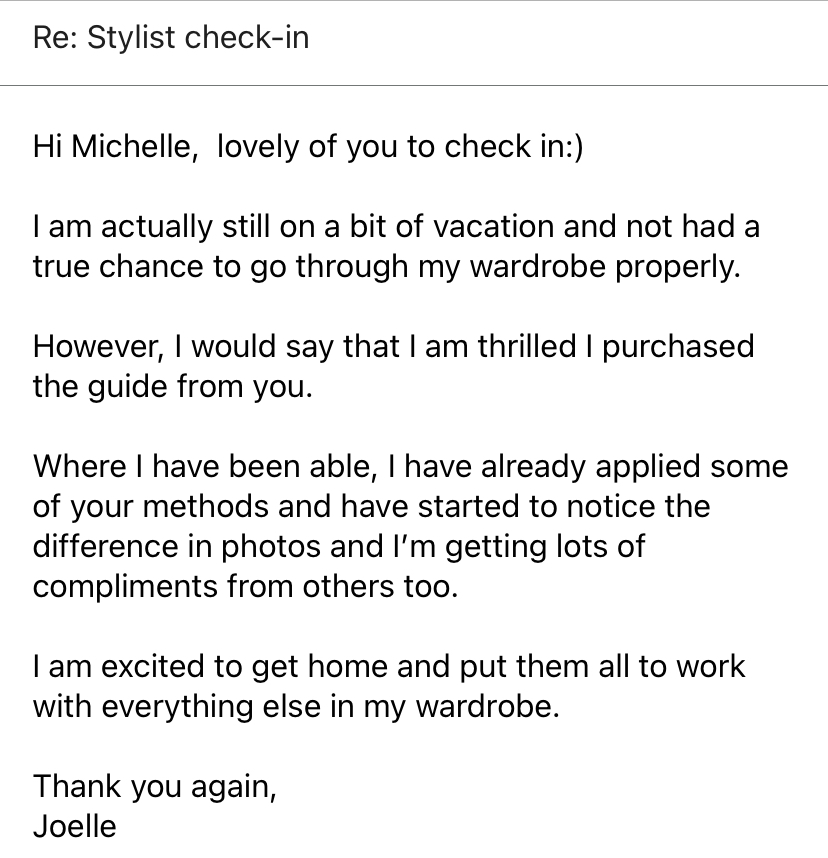
Task: Click the "Thank you again," closing line
Action: pos(155,787)
